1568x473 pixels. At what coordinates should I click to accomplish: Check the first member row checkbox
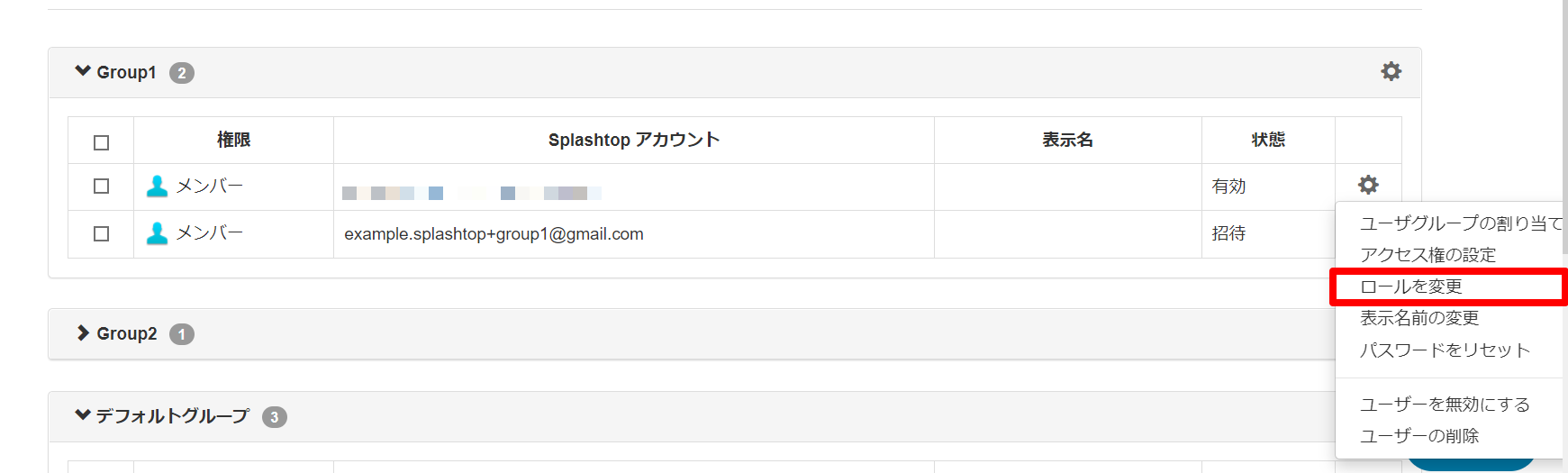coord(101,186)
